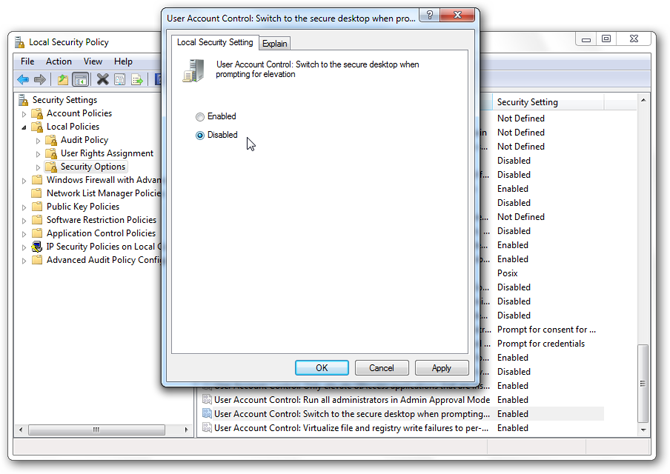Click the scroll up arrow in policy list
The height and width of the screenshot is (474, 670).
[643, 100]
